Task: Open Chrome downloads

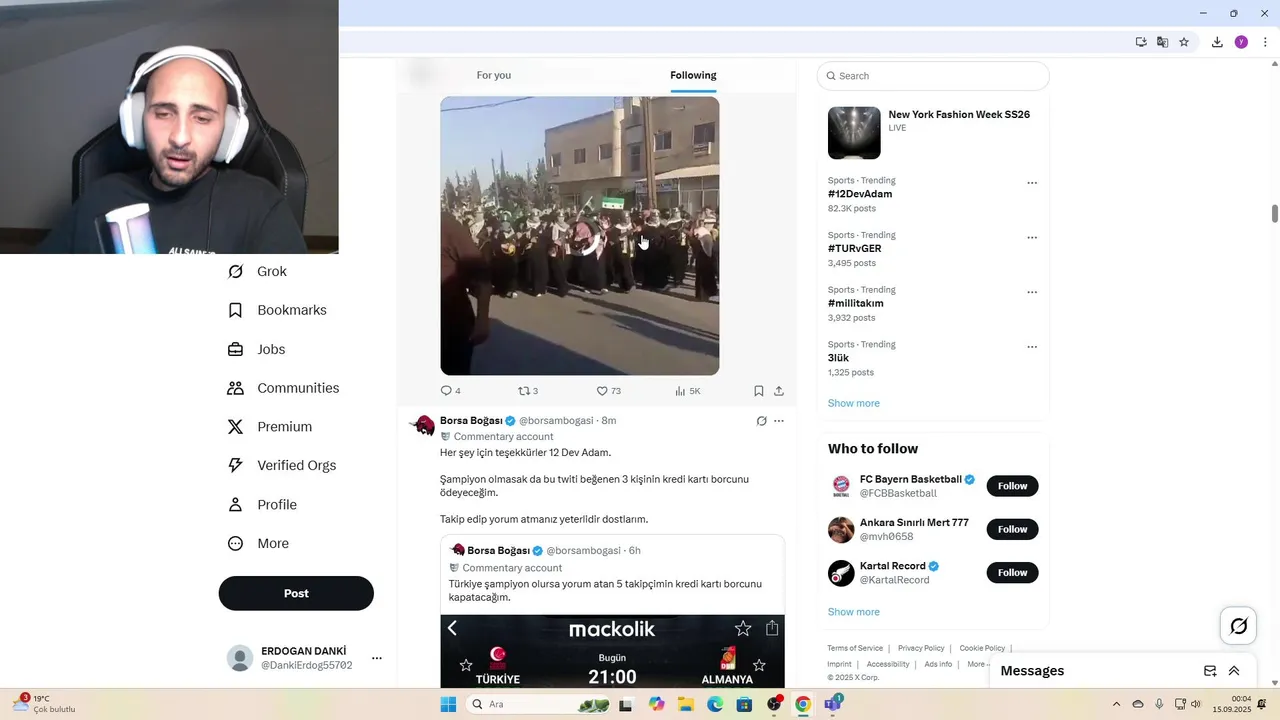Action: [1217, 42]
